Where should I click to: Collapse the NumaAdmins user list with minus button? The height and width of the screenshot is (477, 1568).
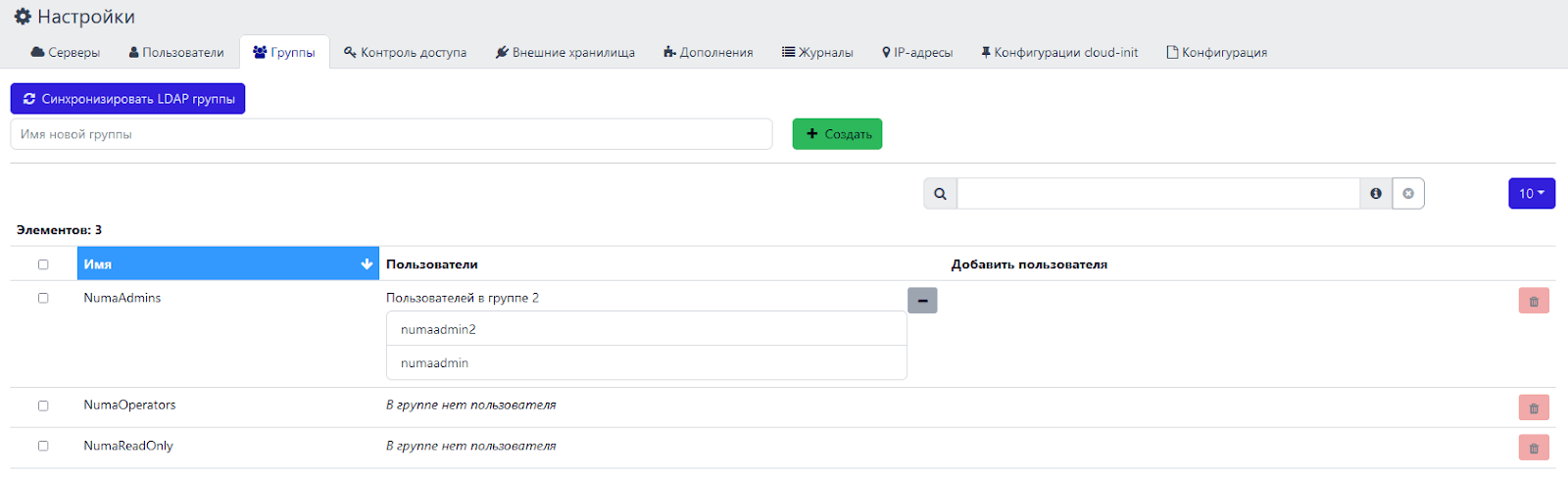(x=922, y=301)
